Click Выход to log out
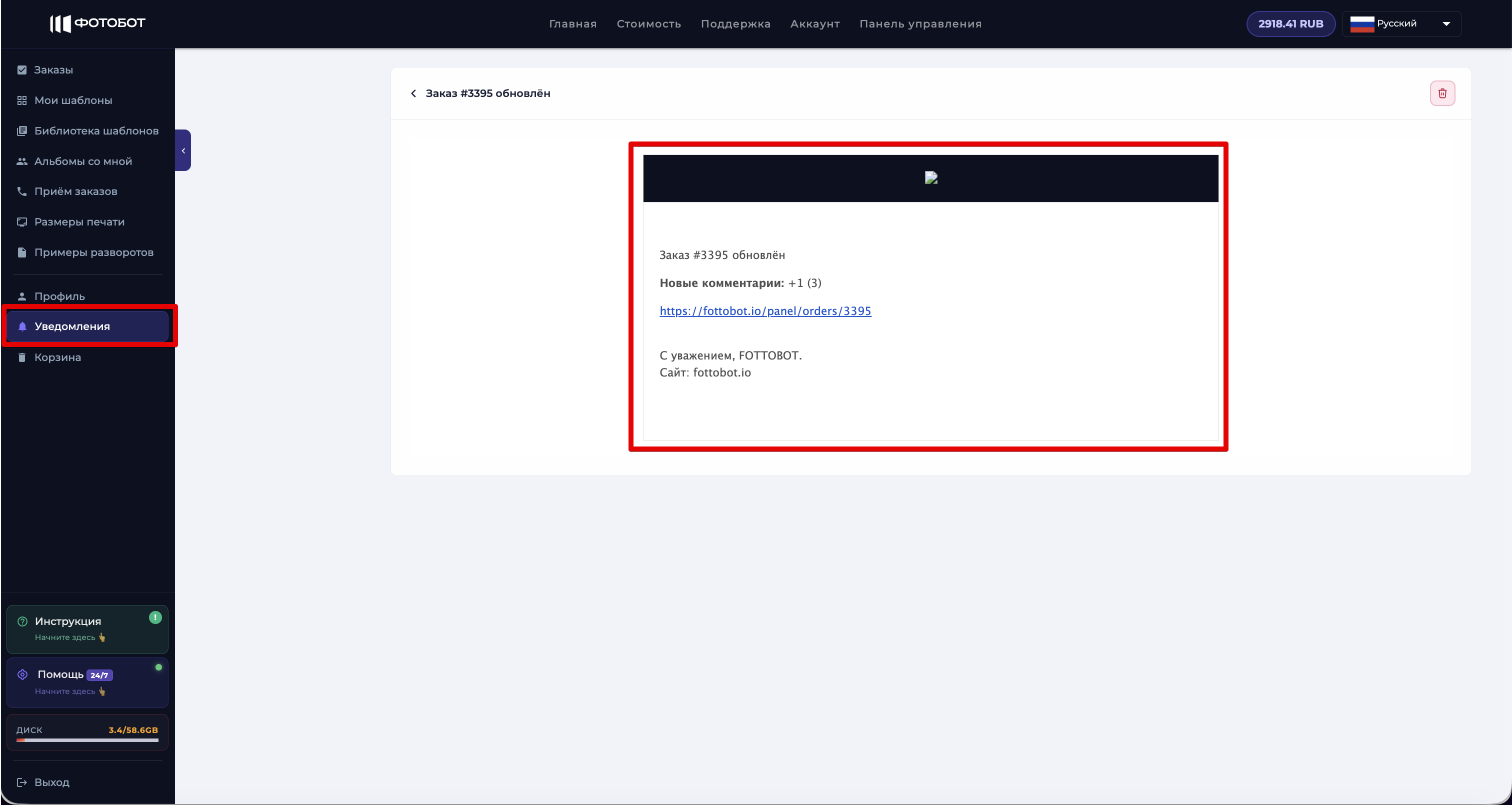Image resolution: width=1512 pixels, height=805 pixels. tap(51, 782)
